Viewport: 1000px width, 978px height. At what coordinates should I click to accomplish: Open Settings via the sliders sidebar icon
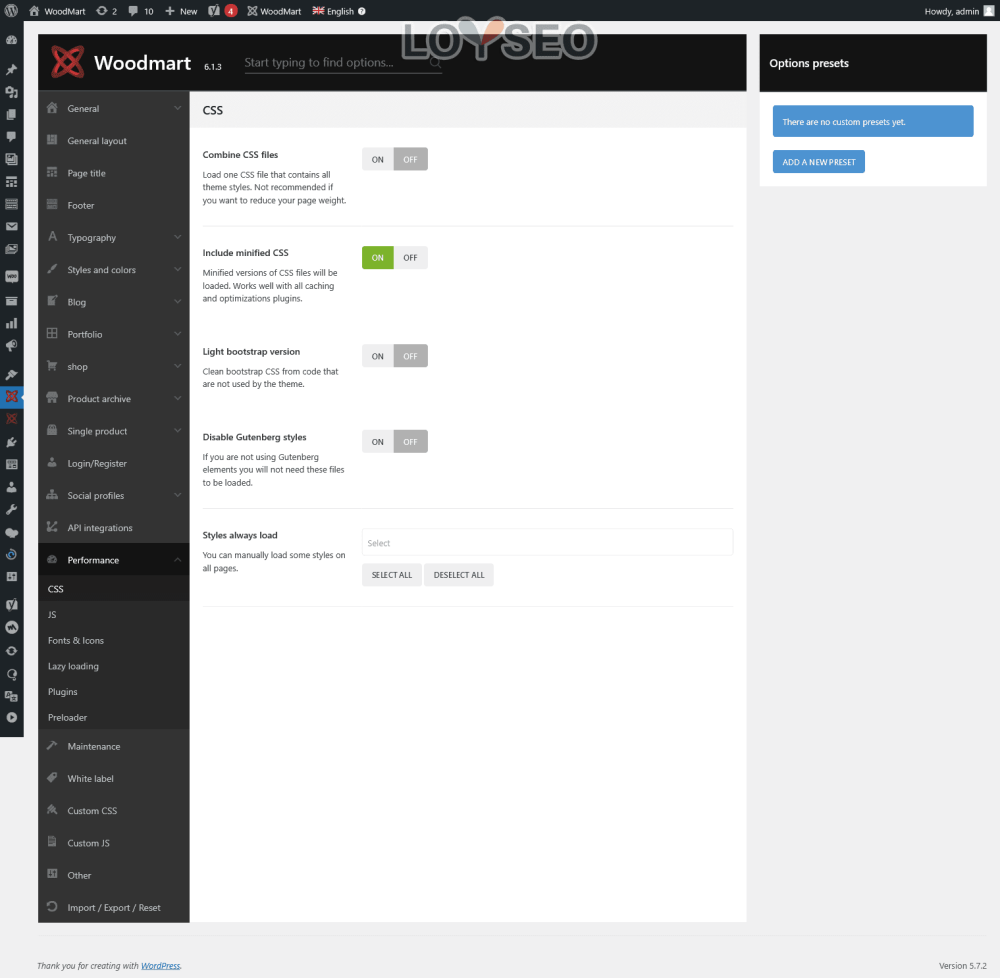point(11,577)
